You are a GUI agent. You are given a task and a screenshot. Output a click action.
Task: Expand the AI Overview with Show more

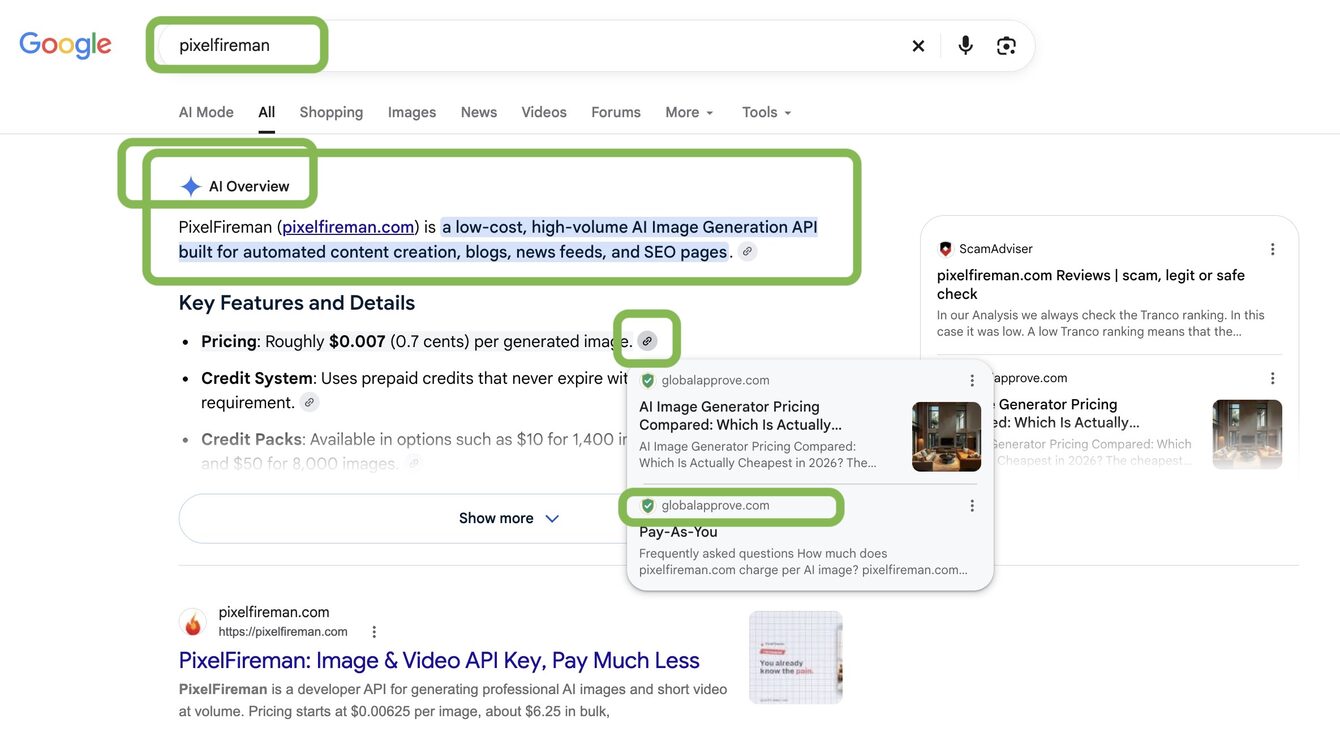508,518
